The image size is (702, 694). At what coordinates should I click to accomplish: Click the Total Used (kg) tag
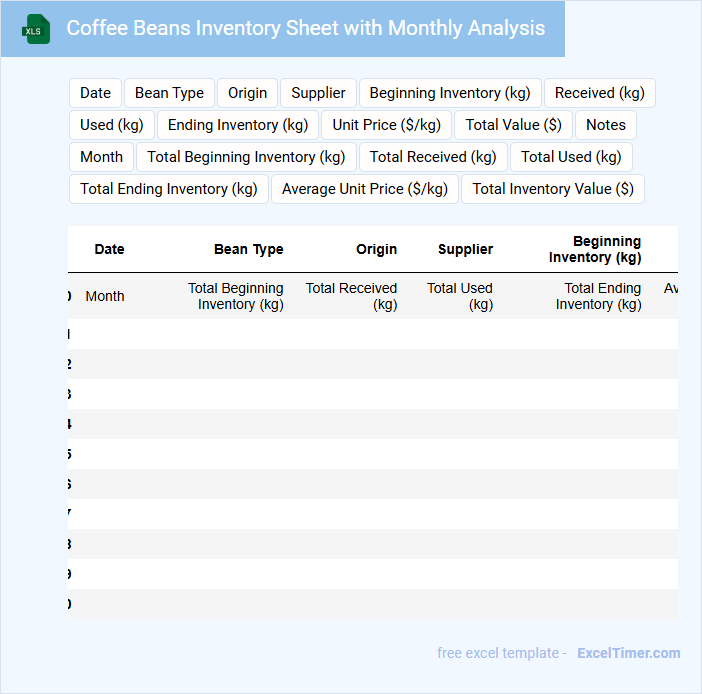571,157
